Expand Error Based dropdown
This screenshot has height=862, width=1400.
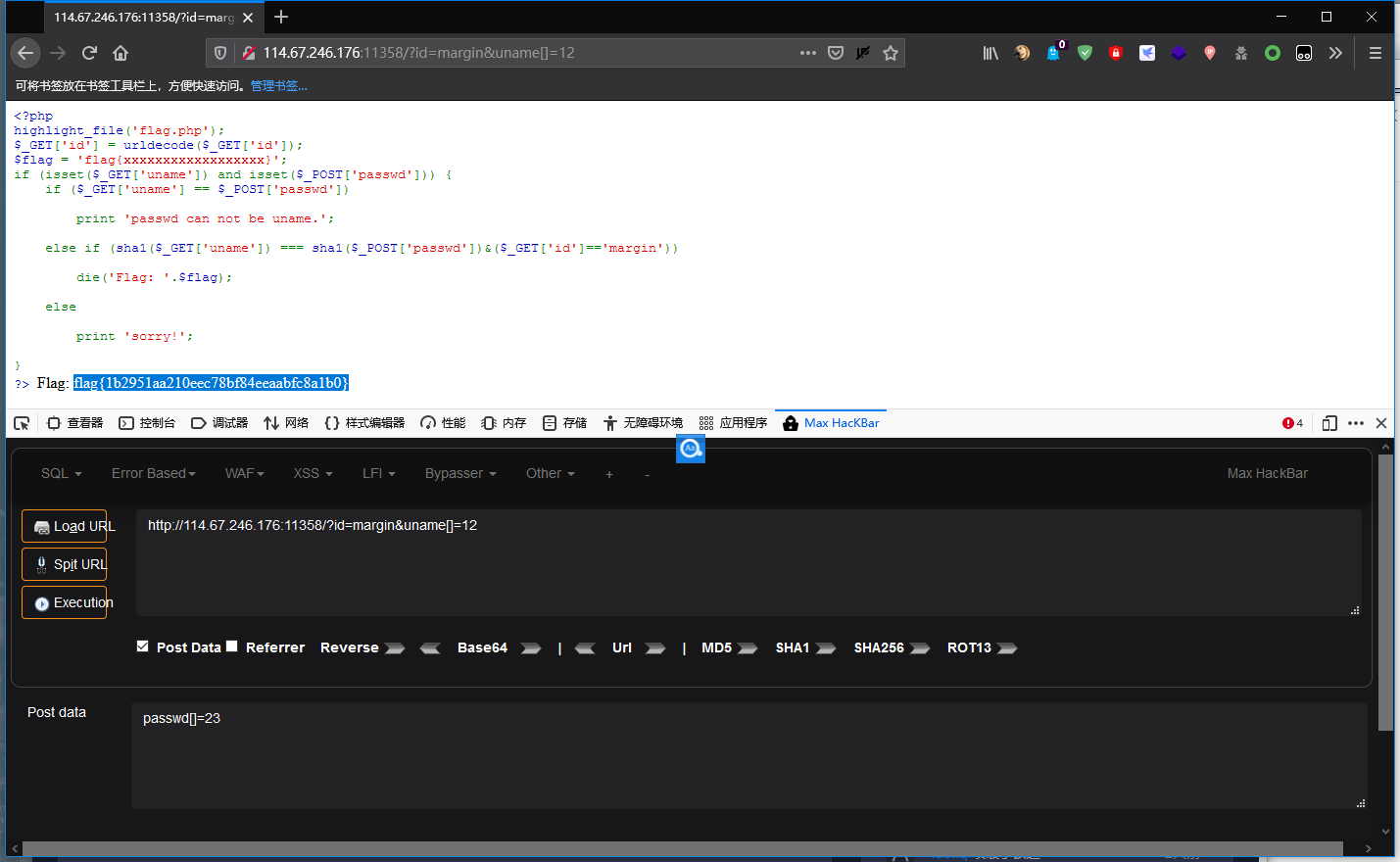coord(154,473)
